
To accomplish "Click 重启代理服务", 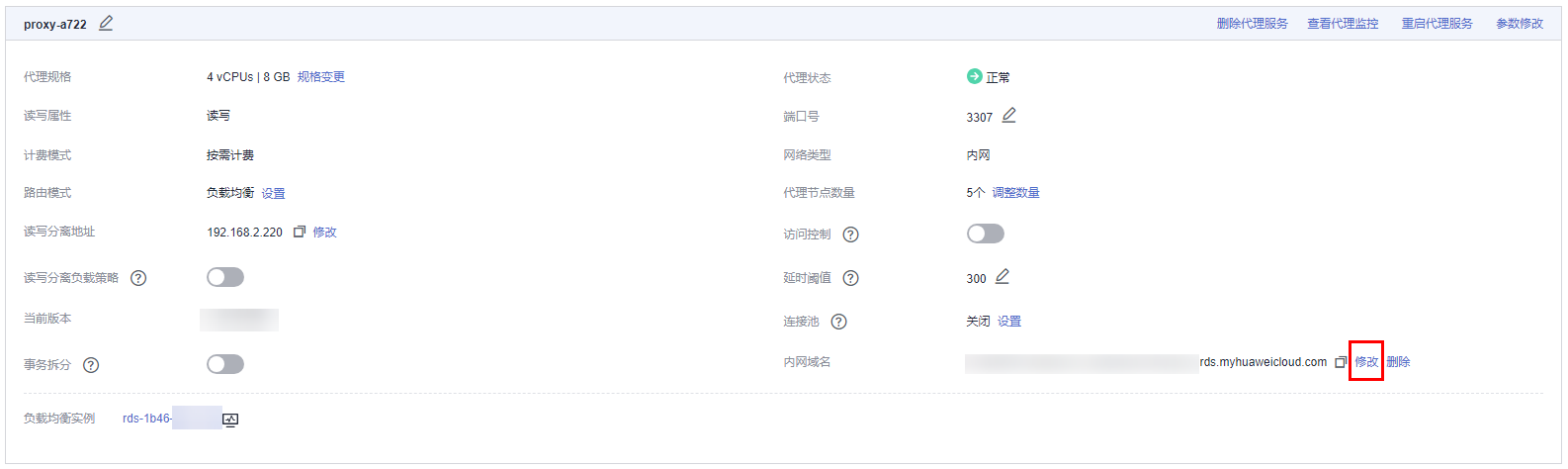I will [1437, 24].
